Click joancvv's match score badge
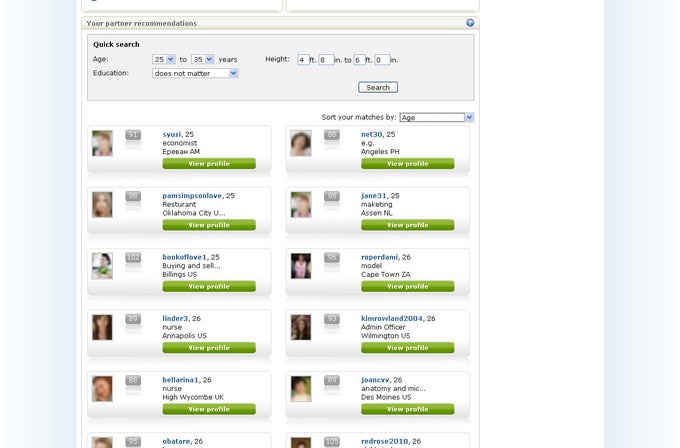The width and height of the screenshot is (680, 448). (x=332, y=380)
